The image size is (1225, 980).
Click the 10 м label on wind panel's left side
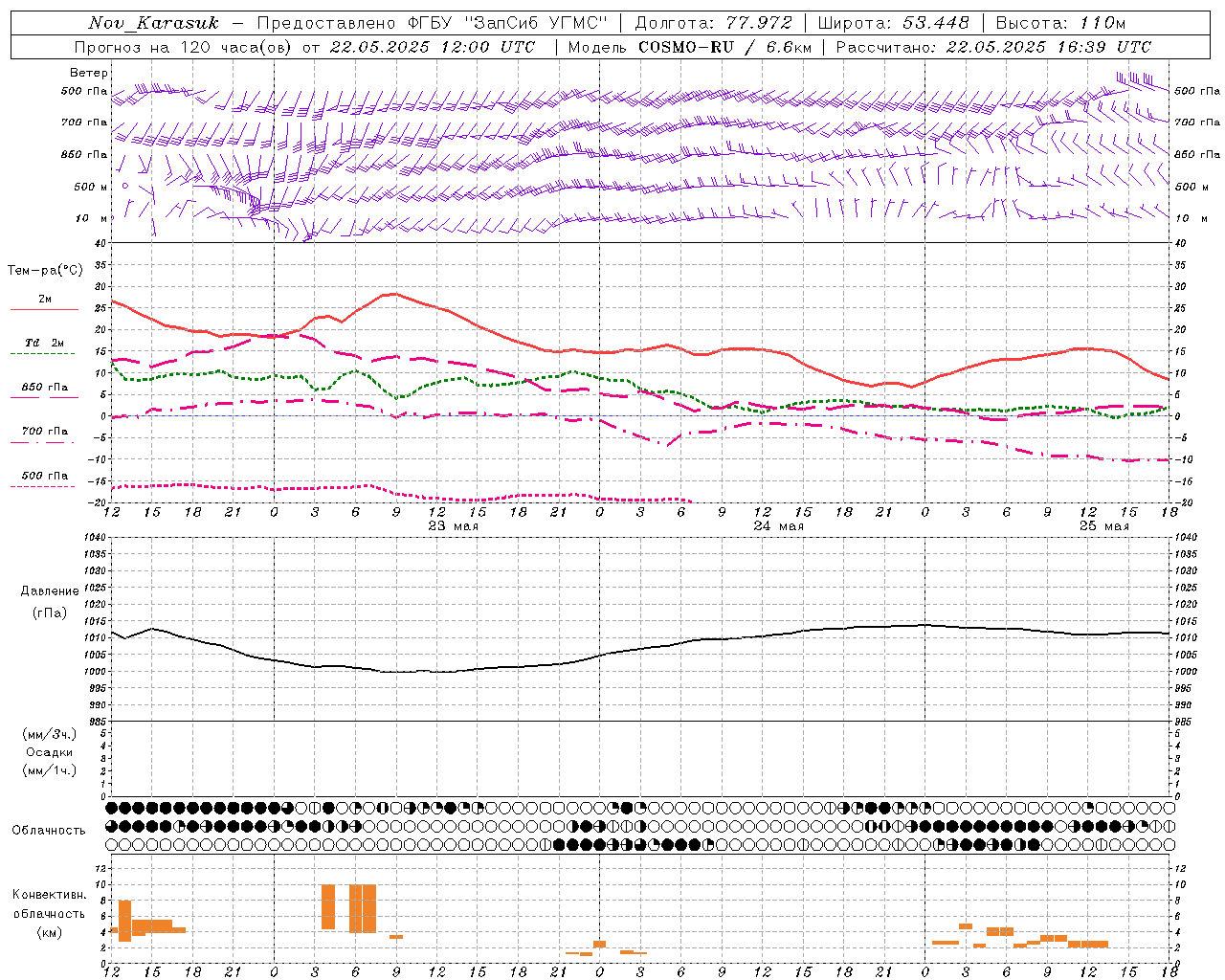pos(92,219)
